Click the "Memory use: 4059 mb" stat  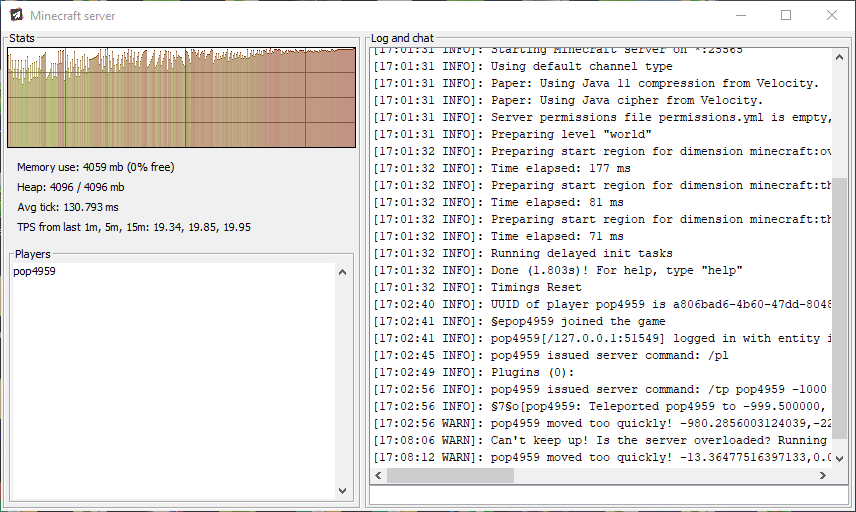[96, 167]
